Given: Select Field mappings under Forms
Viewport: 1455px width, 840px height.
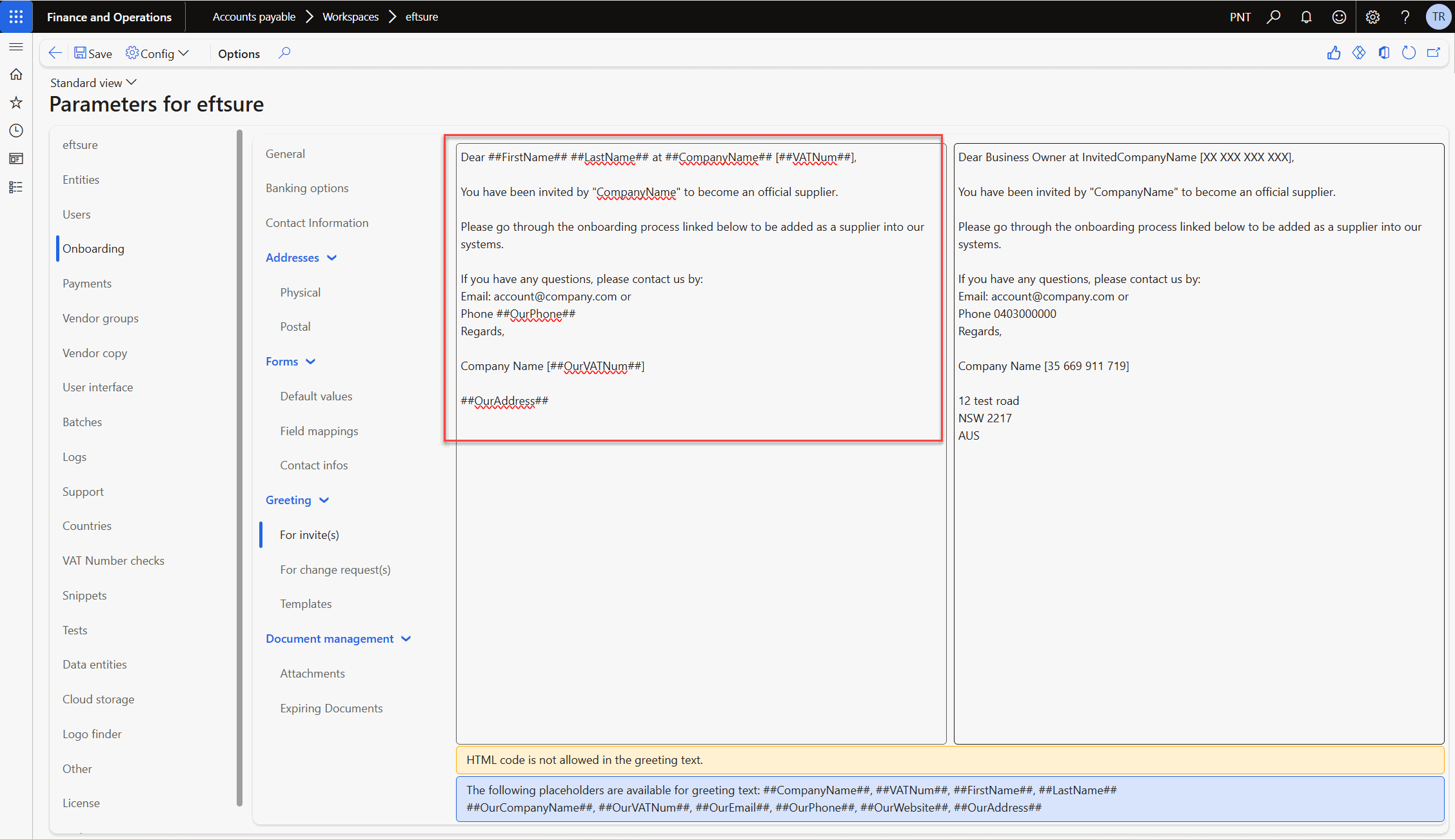Looking at the screenshot, I should 319,431.
